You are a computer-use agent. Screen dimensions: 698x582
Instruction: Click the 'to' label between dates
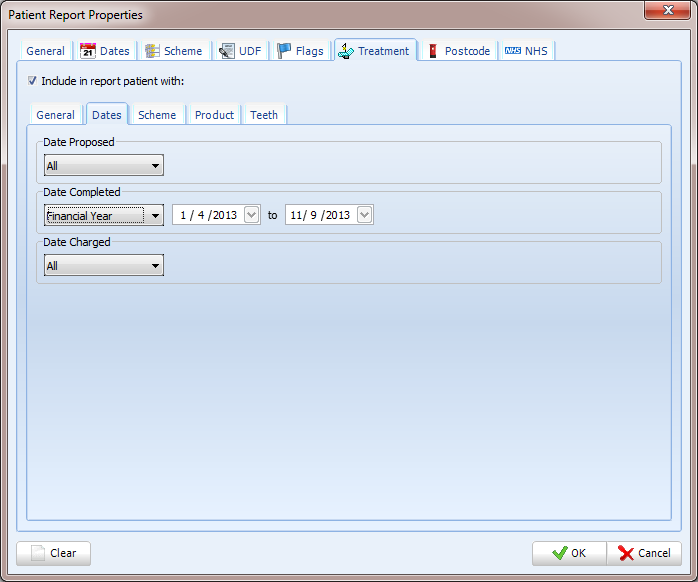(272, 216)
